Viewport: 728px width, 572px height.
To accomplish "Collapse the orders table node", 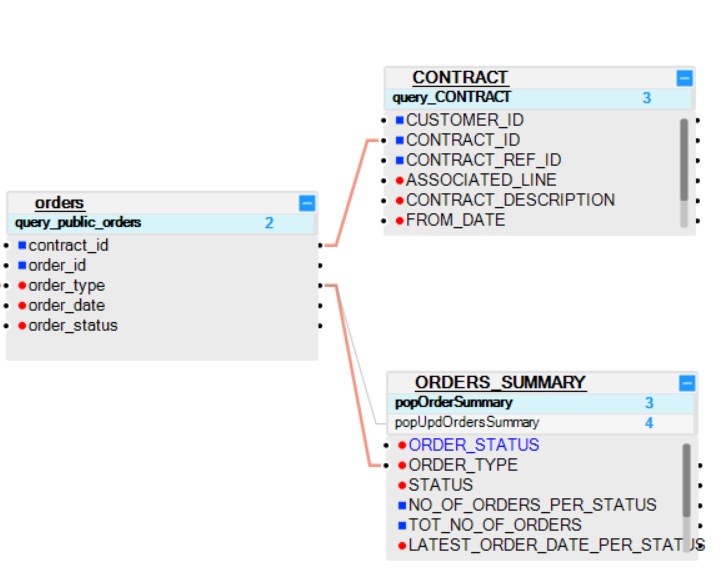I will 307,203.
